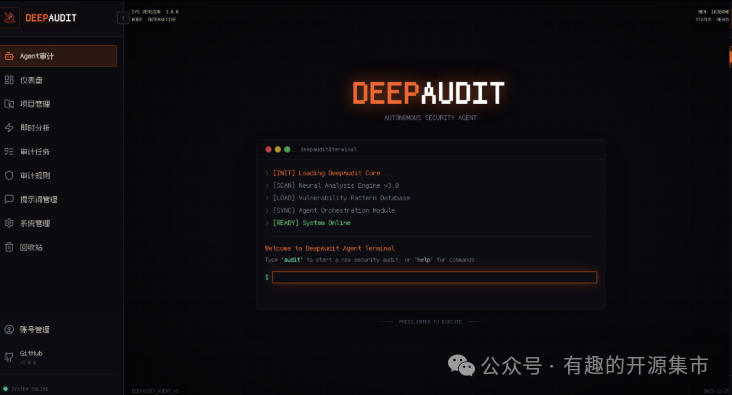The height and width of the screenshot is (395, 732).
Task: Click "Welcome to DeepAudit Agent Terminal" text
Action: coord(330,248)
